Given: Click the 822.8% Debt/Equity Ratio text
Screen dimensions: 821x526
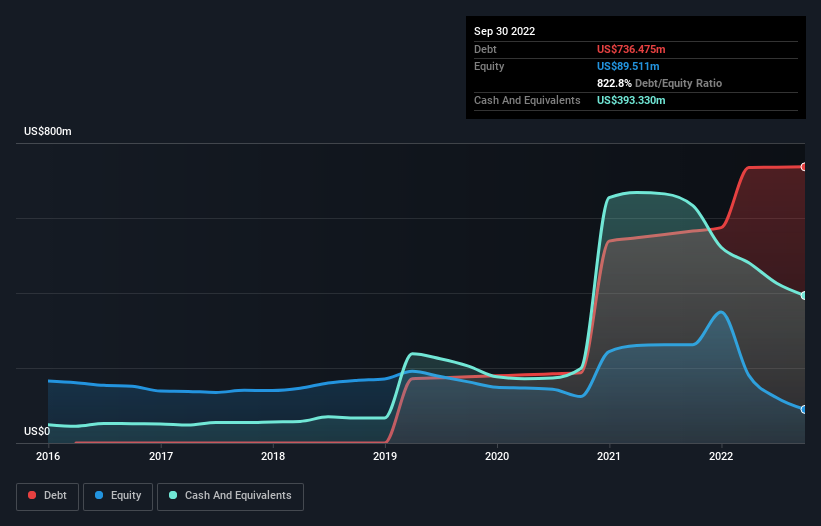Looking at the screenshot, I should click(659, 83).
